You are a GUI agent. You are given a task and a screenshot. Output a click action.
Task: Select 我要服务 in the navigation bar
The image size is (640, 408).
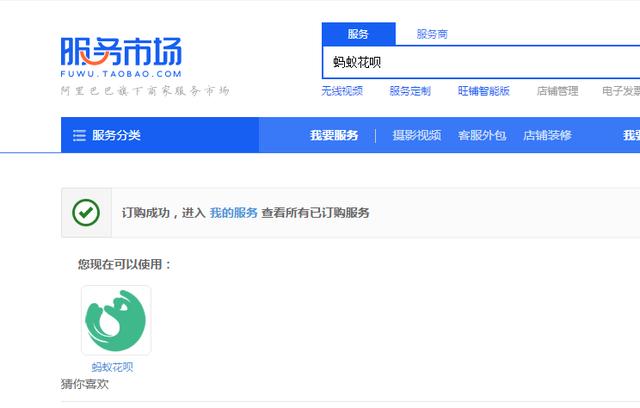(334, 135)
